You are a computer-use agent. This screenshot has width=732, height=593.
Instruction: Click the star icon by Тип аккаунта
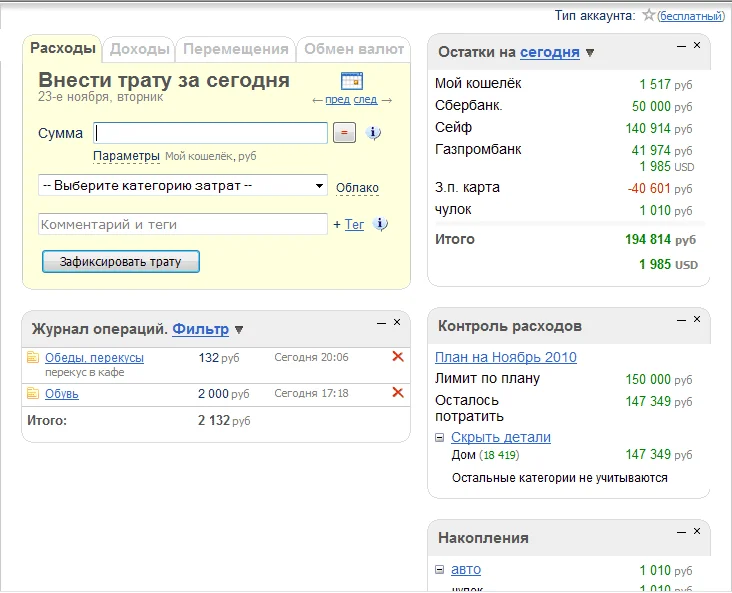coord(649,15)
